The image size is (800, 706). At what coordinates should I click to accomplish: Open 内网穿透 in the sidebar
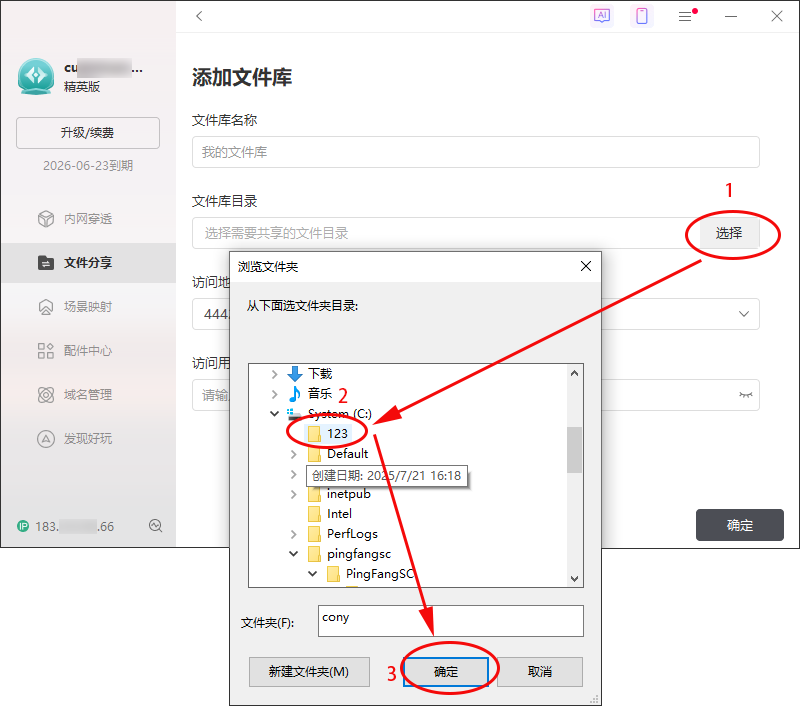coord(88,219)
